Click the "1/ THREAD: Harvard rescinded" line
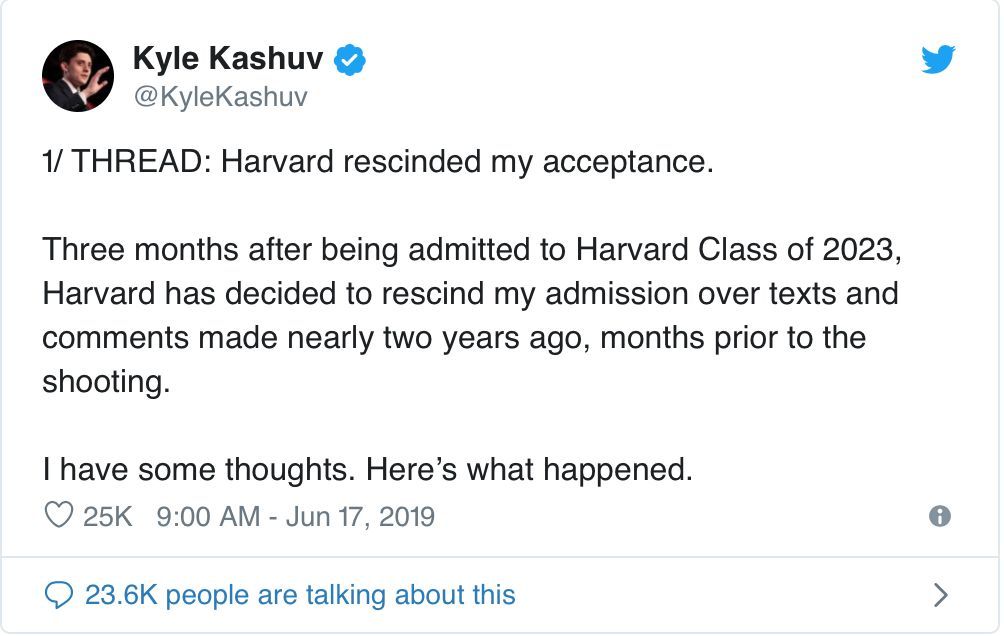This screenshot has width=1004, height=636. pos(377,162)
